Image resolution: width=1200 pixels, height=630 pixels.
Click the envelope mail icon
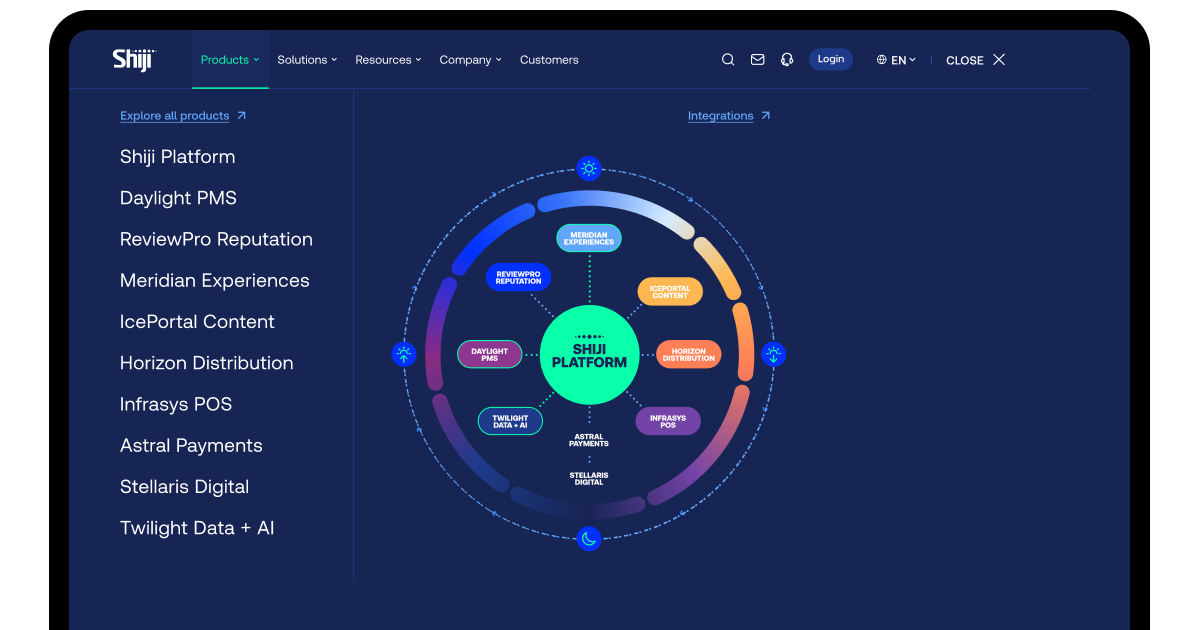(x=757, y=60)
